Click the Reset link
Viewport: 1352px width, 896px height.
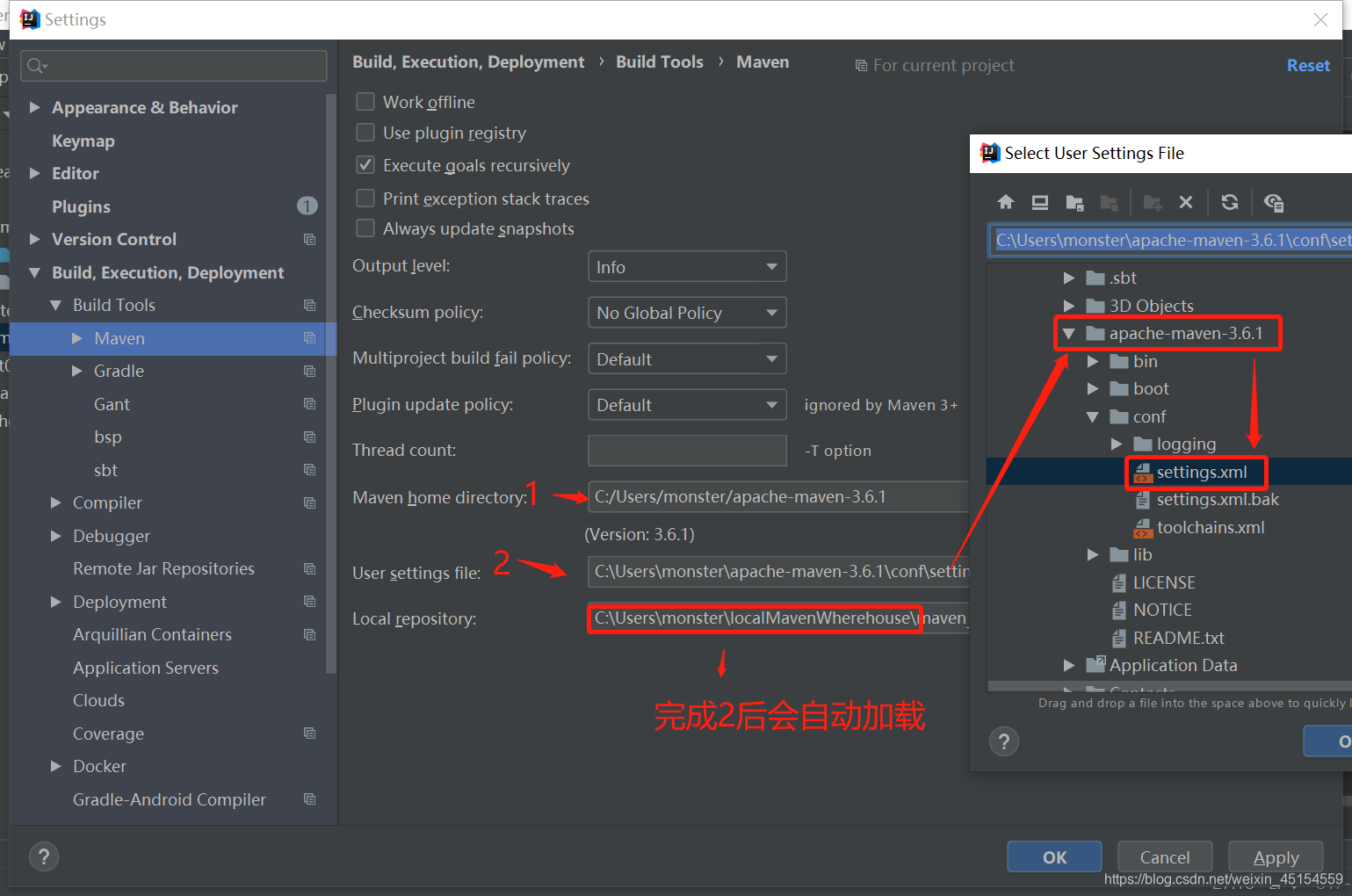pos(1308,65)
